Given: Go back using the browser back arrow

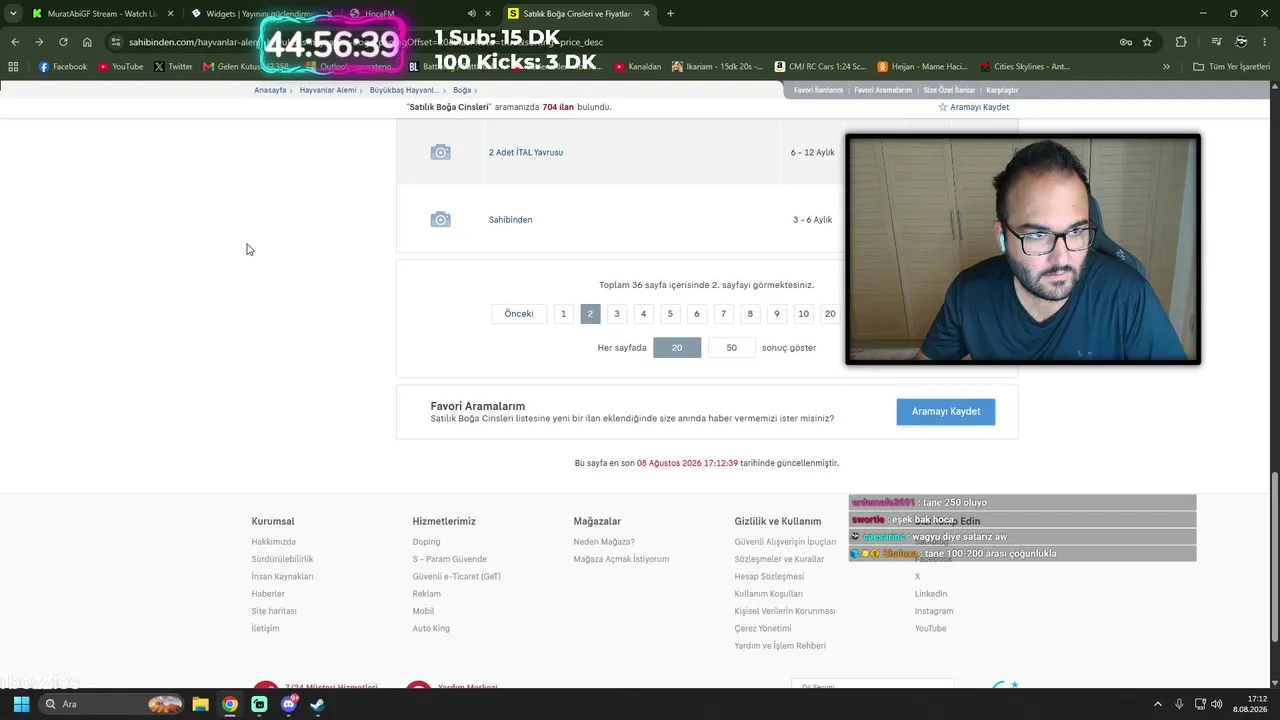Looking at the screenshot, I should (15, 42).
